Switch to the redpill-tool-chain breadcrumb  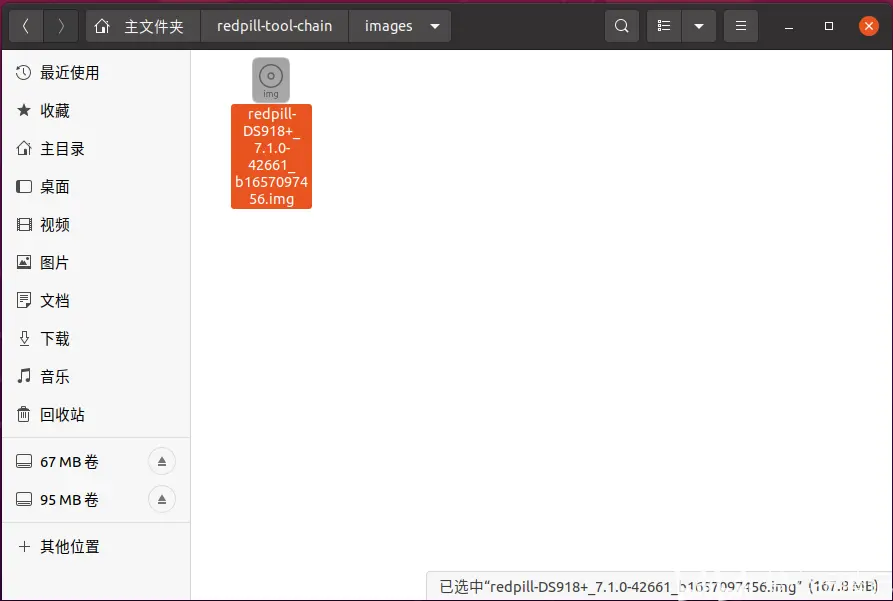pos(274,26)
